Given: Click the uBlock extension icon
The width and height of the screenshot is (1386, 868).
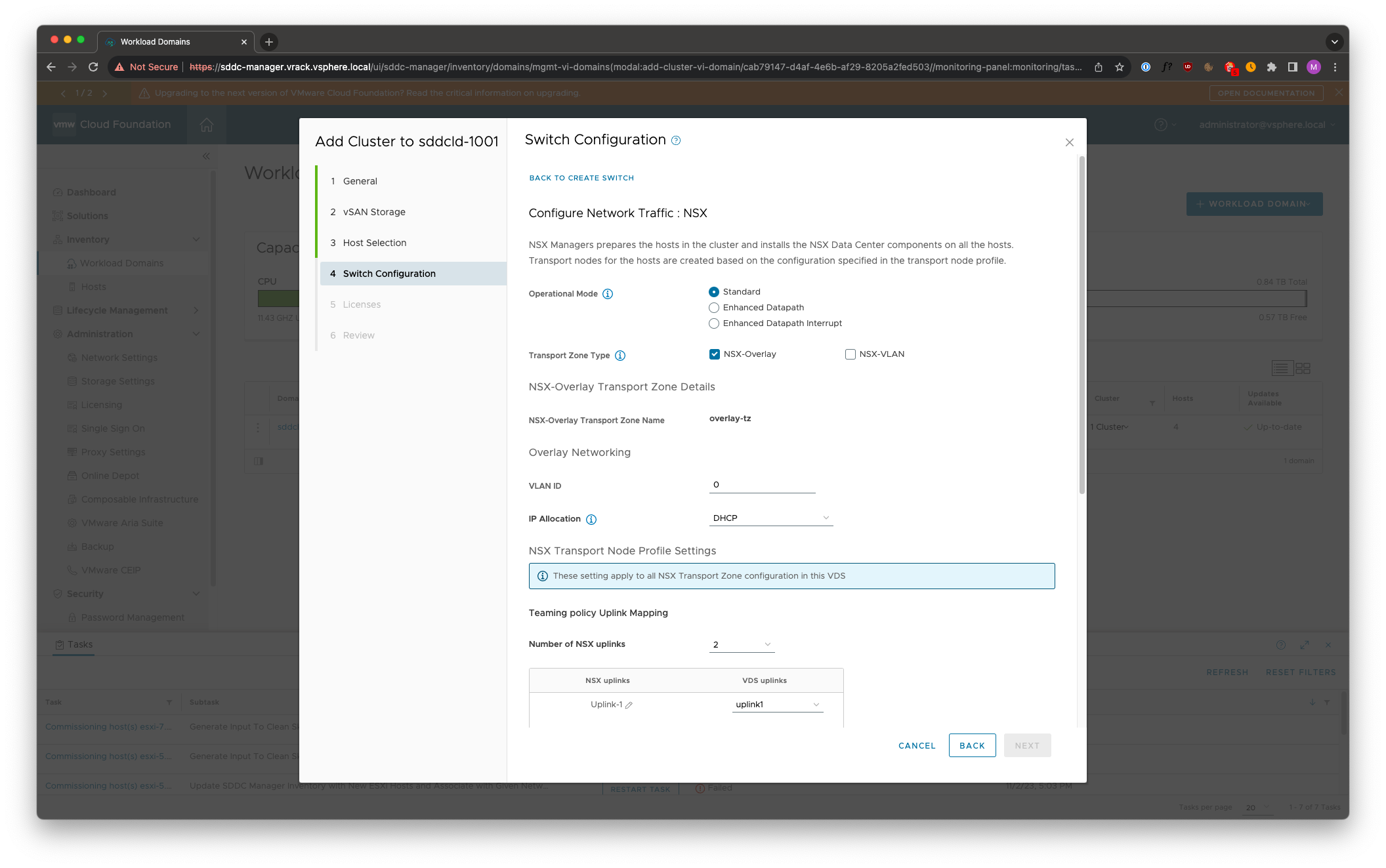Looking at the screenshot, I should 1188,67.
